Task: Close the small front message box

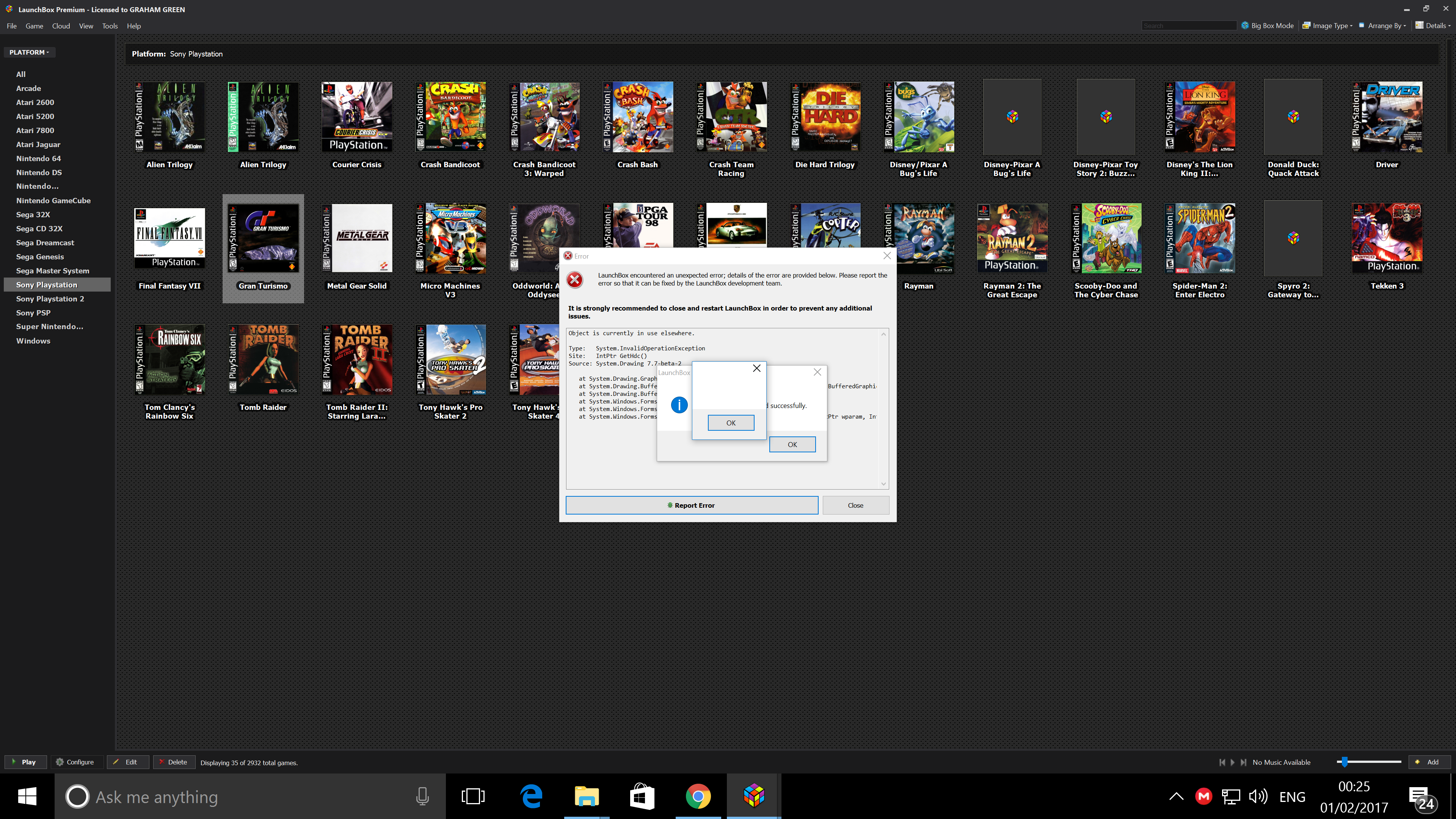Action: 756,368
